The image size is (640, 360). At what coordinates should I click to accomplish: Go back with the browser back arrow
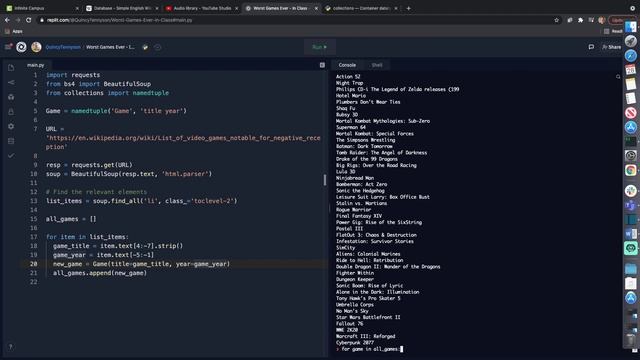coord(7,20)
